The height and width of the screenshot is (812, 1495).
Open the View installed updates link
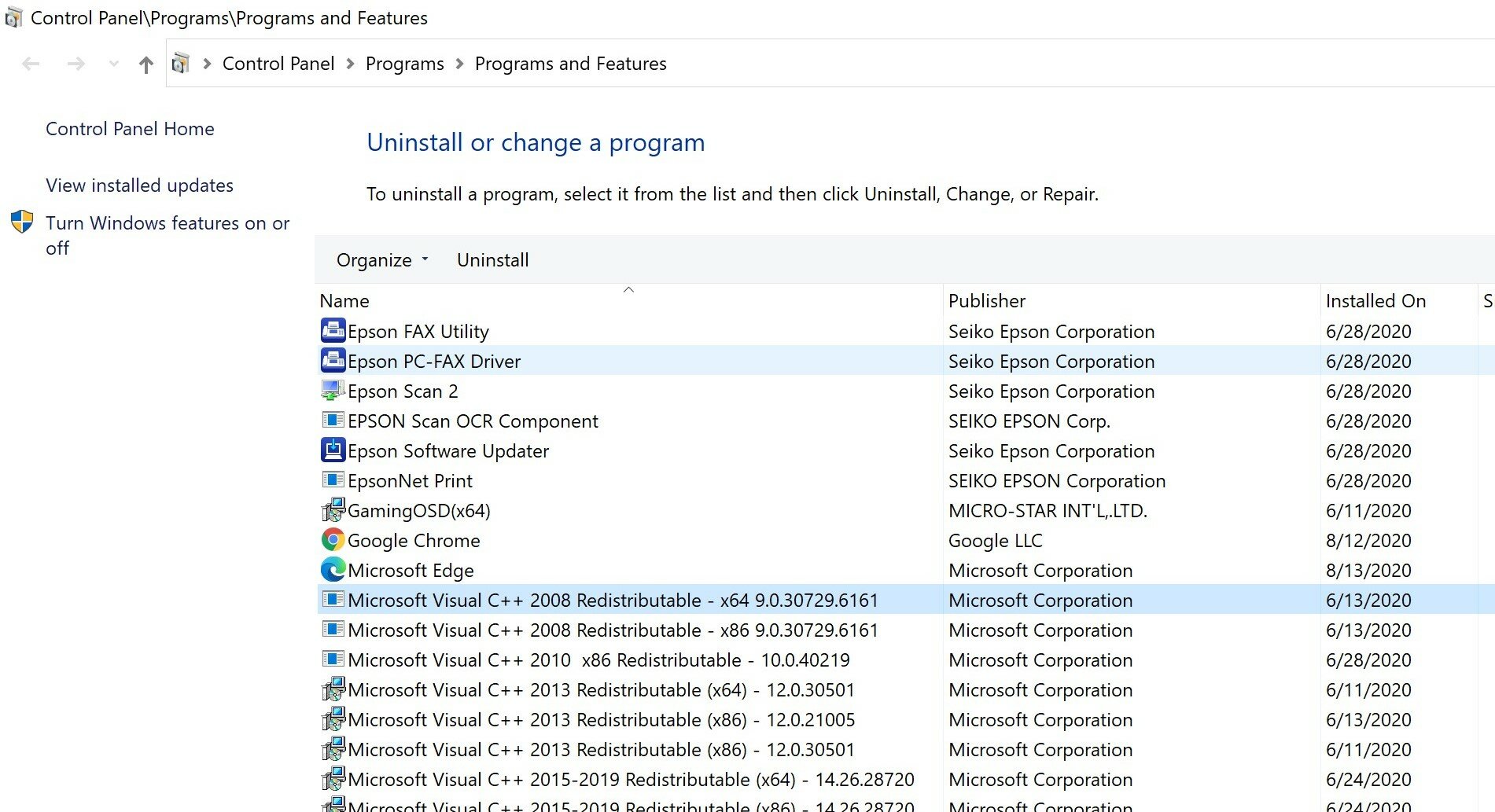click(x=139, y=186)
